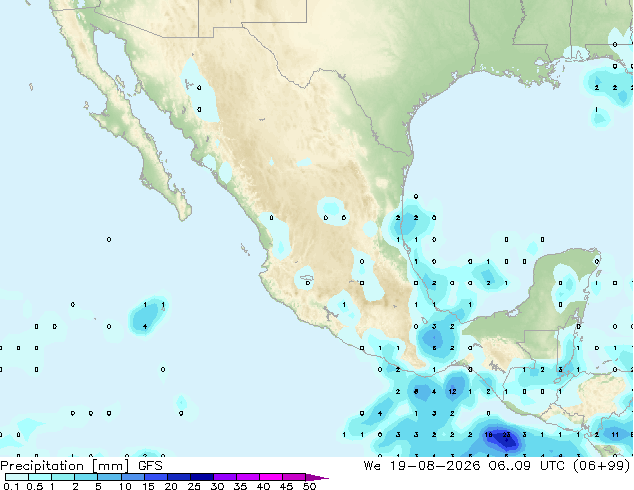Pick the 45–50 mm legend color swatch
The width and height of the screenshot is (634, 490).
(x=294, y=477)
